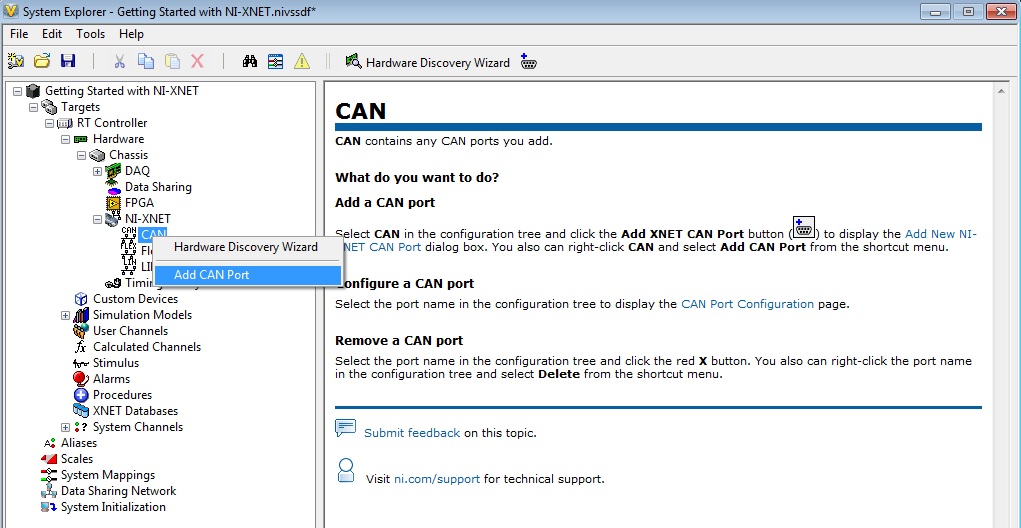Follow the CAN Port Configuration link
The height and width of the screenshot is (528, 1021).
click(747, 304)
